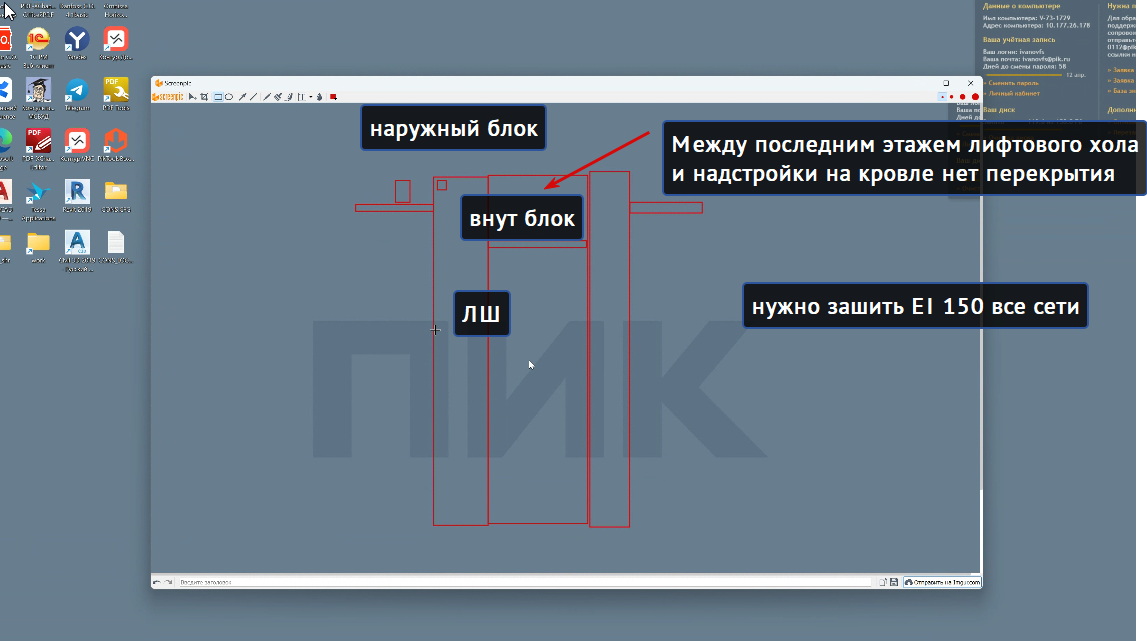The width and height of the screenshot is (1147, 641).
Task: Open the Yandex browser desktop shortcut
Action: [77, 44]
